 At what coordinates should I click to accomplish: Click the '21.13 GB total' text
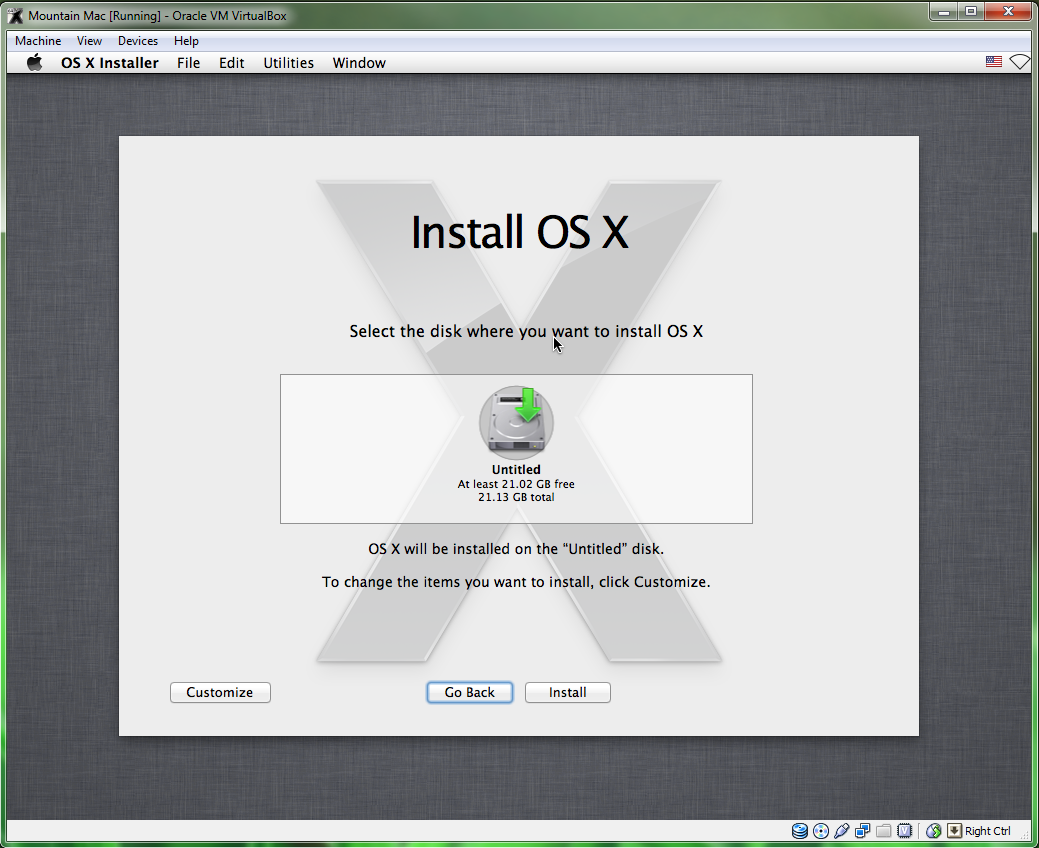516,498
